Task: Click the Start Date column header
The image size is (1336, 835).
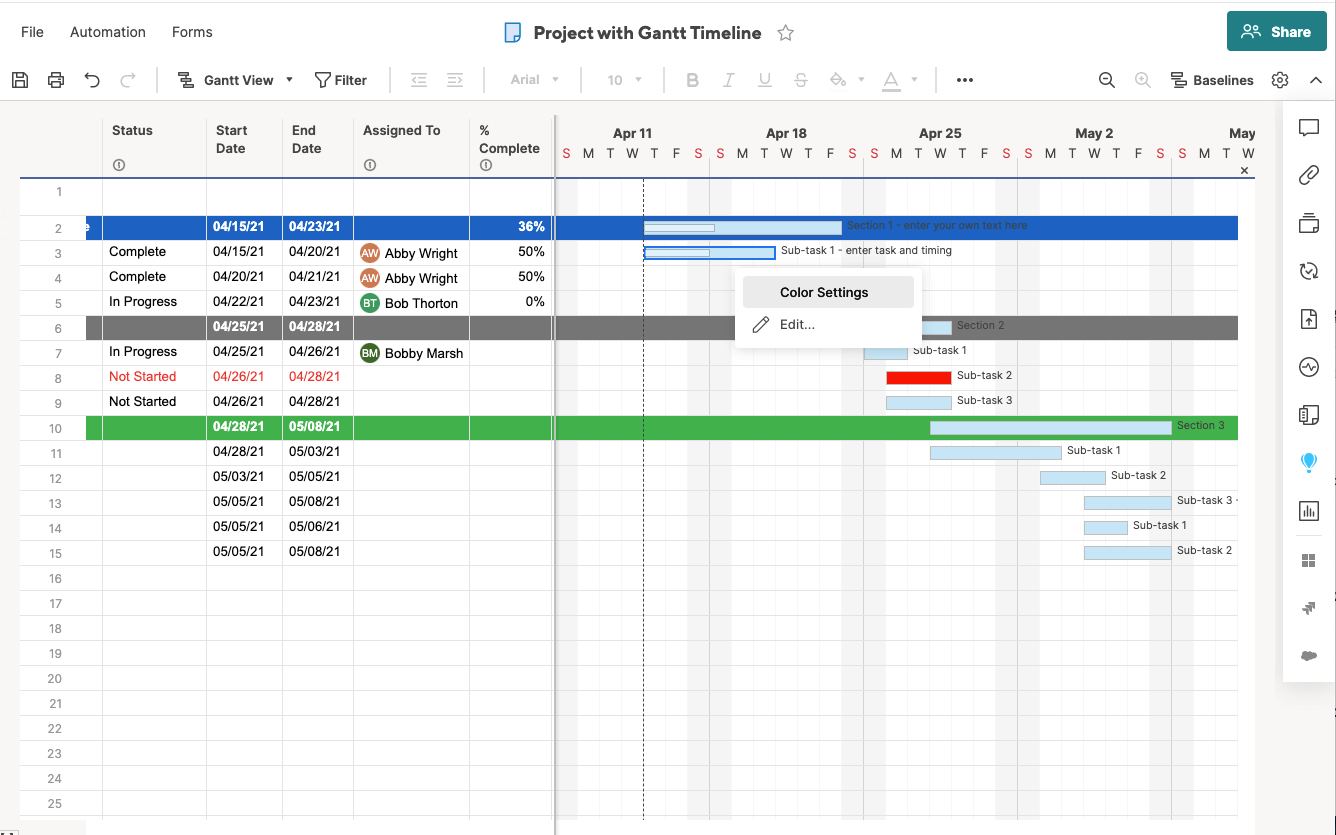Action: pos(244,148)
